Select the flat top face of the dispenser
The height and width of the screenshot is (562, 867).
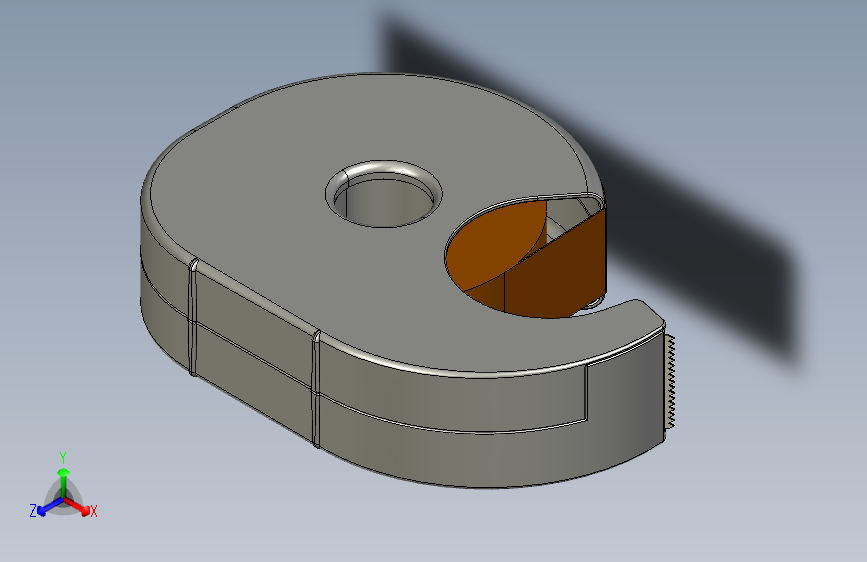(310, 221)
